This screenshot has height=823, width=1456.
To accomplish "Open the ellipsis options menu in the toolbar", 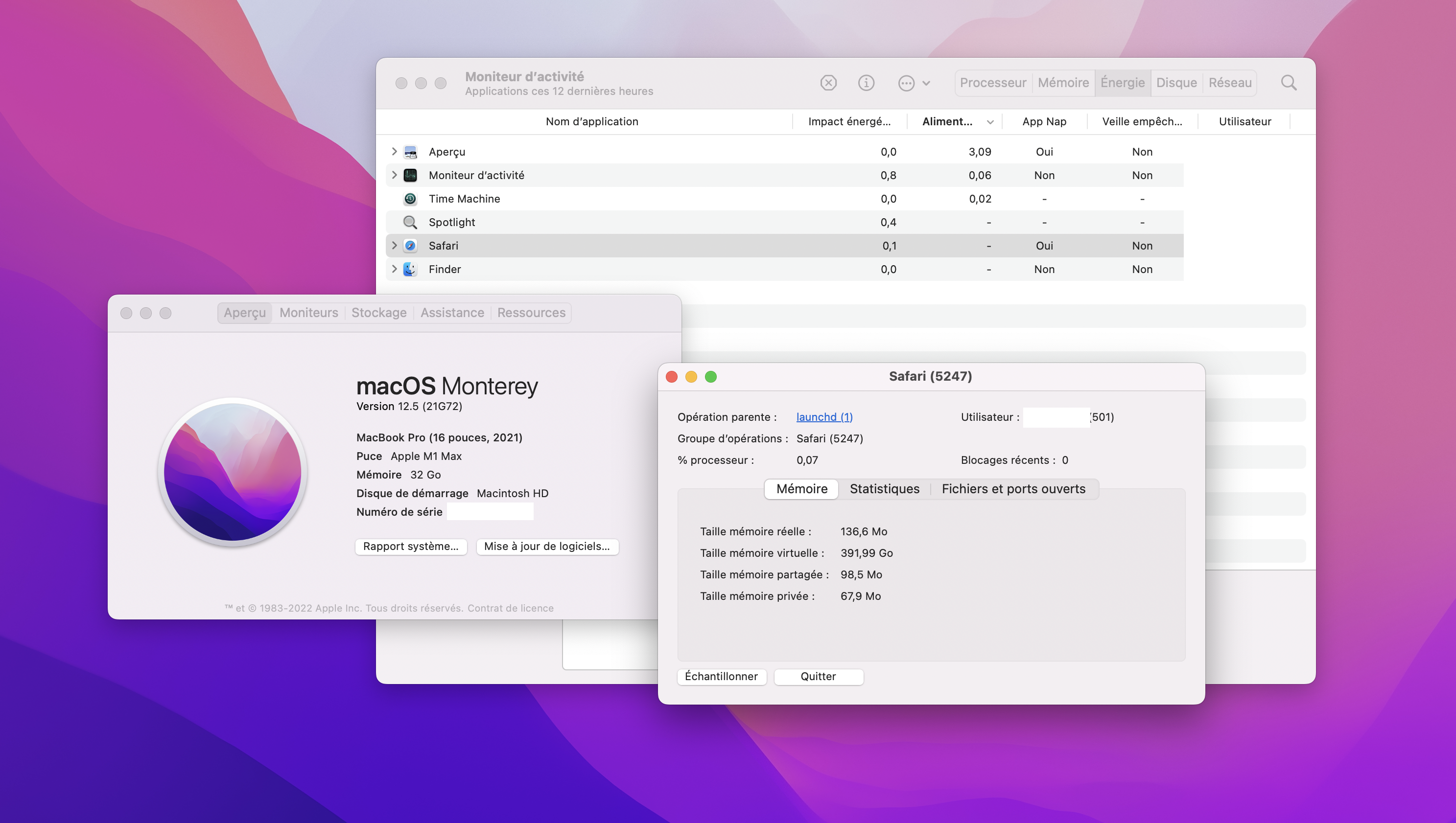I will [913, 83].
